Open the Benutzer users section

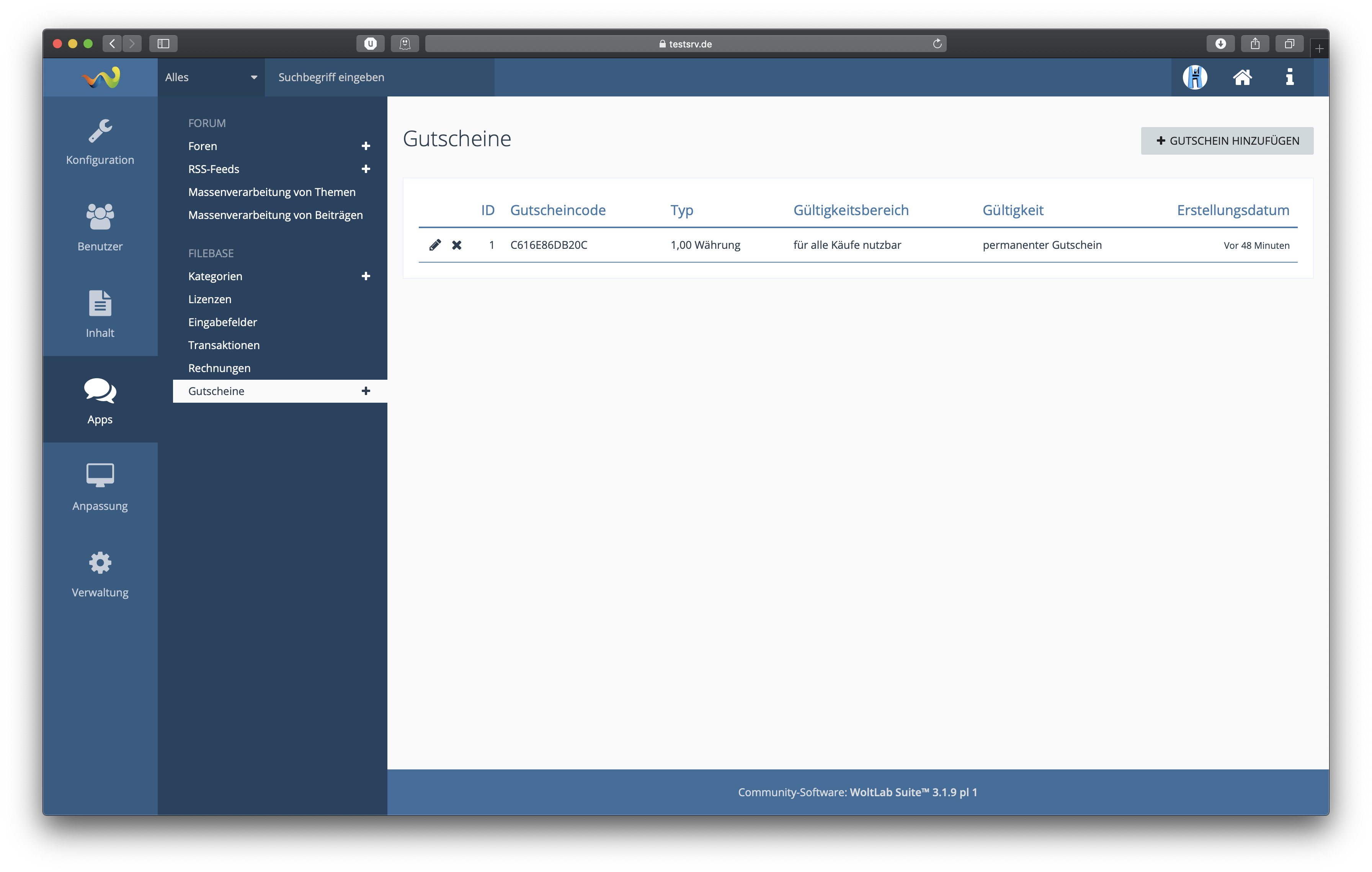100,228
